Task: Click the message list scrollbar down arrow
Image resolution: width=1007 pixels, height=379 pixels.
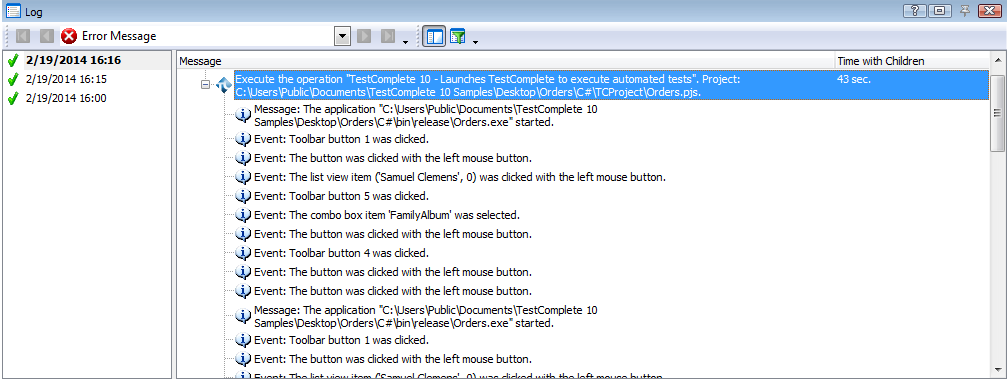Action: (997, 369)
